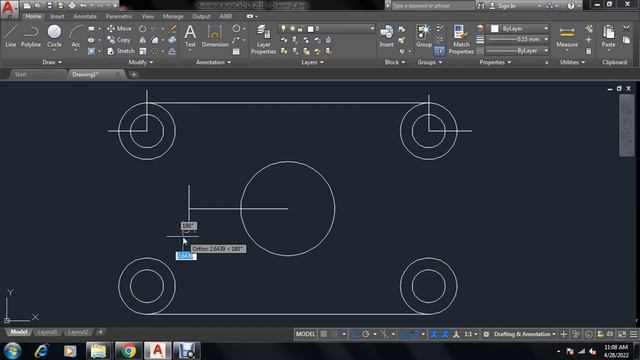Select the Line tool
The image size is (640, 360).
pos(11,36)
